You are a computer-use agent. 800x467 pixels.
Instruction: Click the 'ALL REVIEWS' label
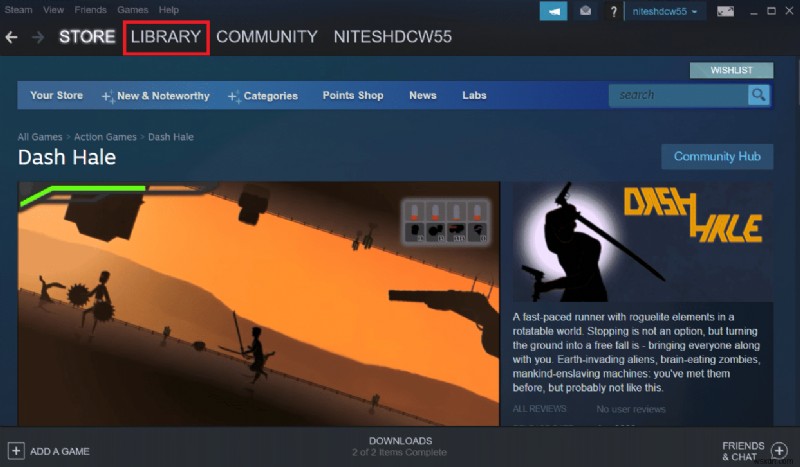point(539,409)
